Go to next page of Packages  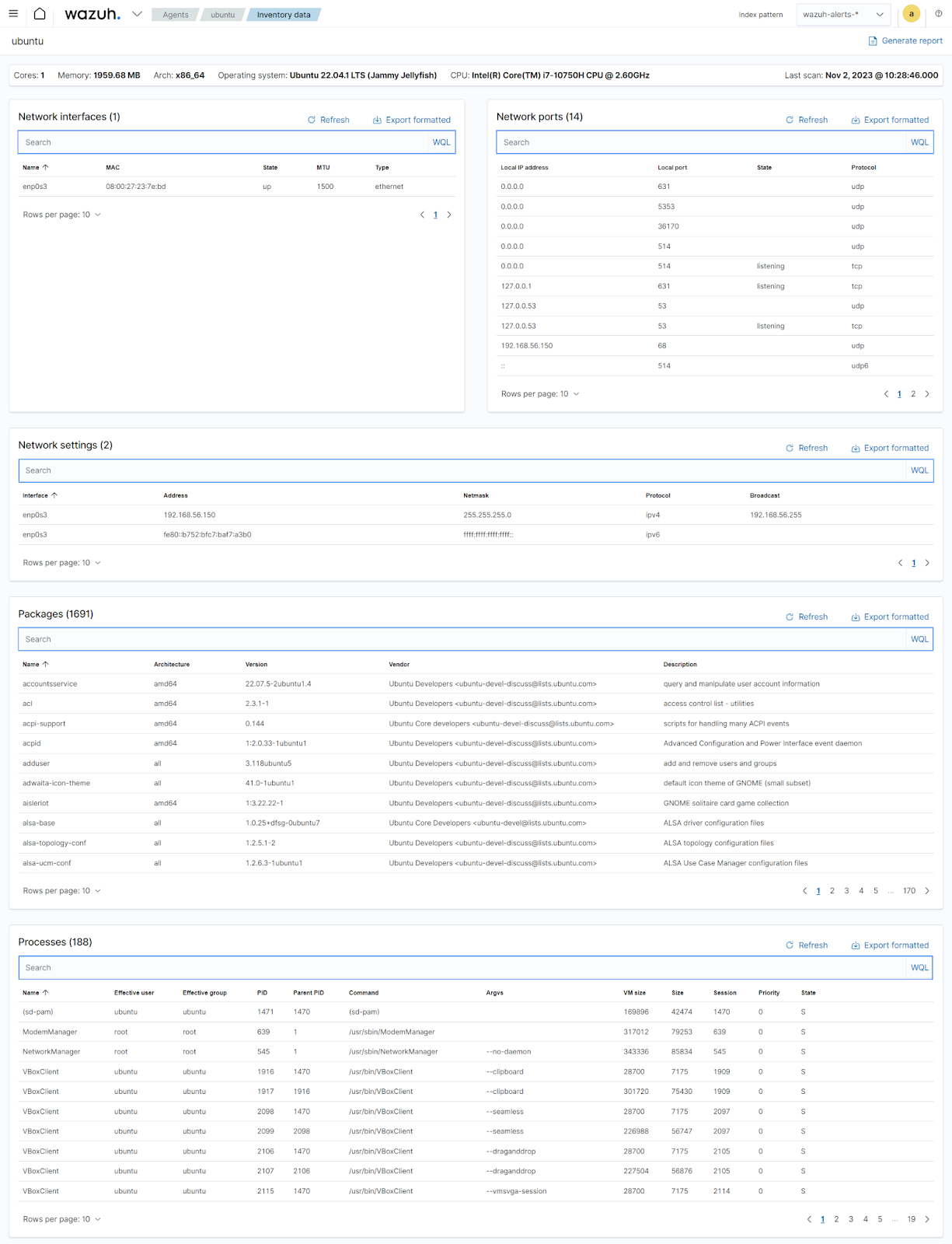[927, 891]
